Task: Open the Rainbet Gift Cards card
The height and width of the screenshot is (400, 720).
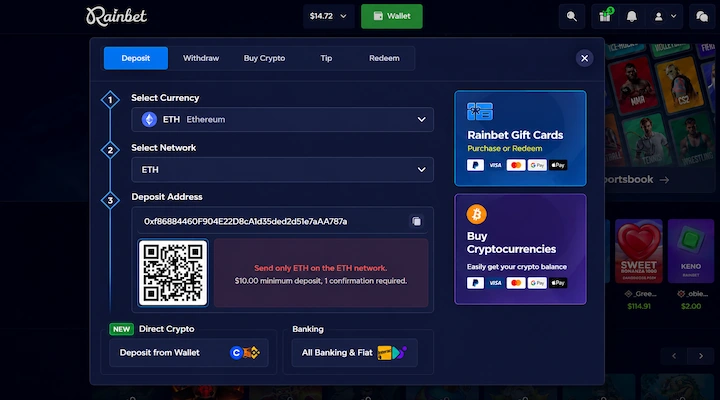Action: click(x=520, y=138)
